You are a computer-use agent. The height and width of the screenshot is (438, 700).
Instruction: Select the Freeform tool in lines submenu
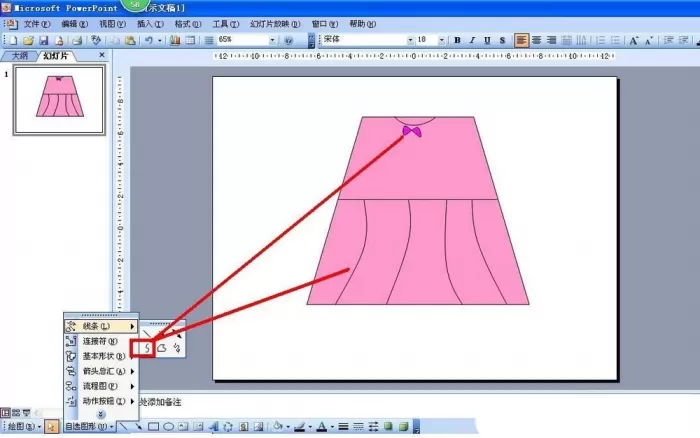click(x=162, y=348)
